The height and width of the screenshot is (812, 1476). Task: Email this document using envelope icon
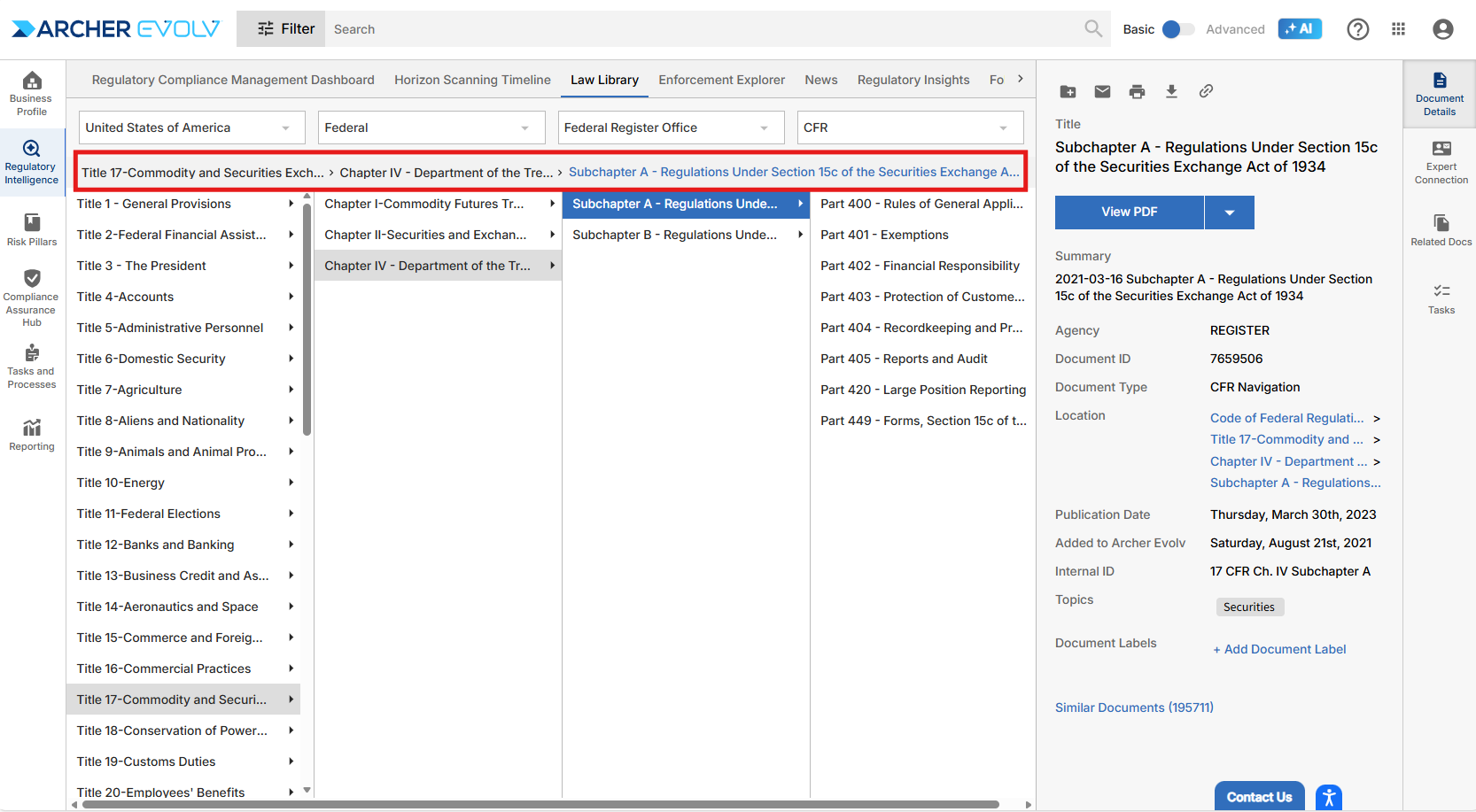(x=1102, y=91)
